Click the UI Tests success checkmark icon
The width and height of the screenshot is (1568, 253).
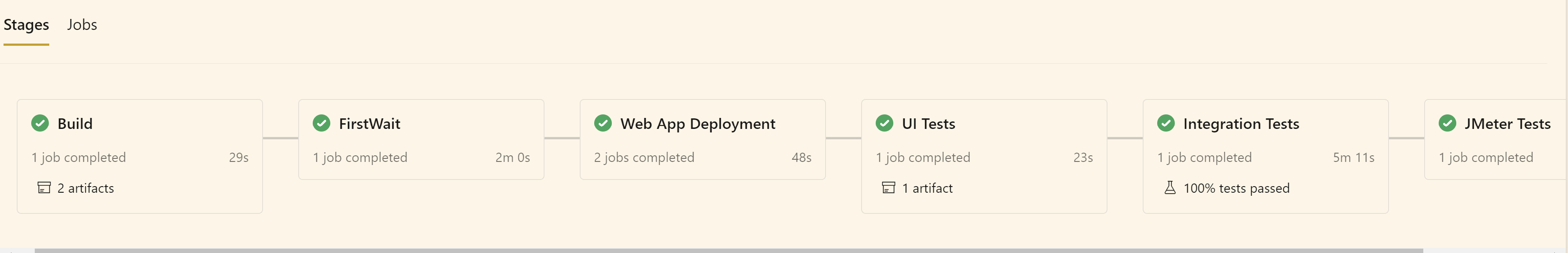(x=885, y=123)
